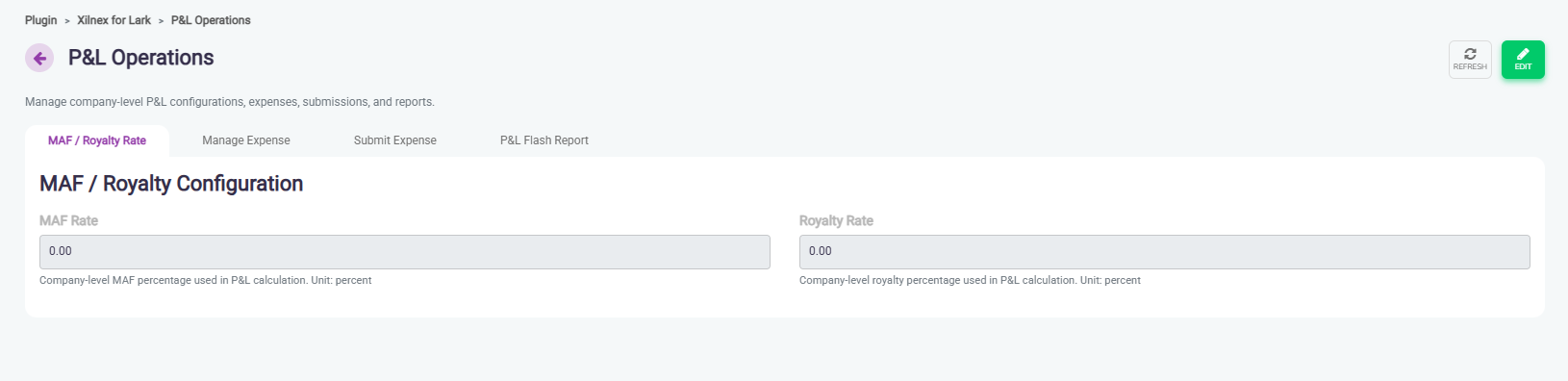Open the P&L Flash Report tab
Image resolution: width=1568 pixels, height=381 pixels.
coord(544,140)
